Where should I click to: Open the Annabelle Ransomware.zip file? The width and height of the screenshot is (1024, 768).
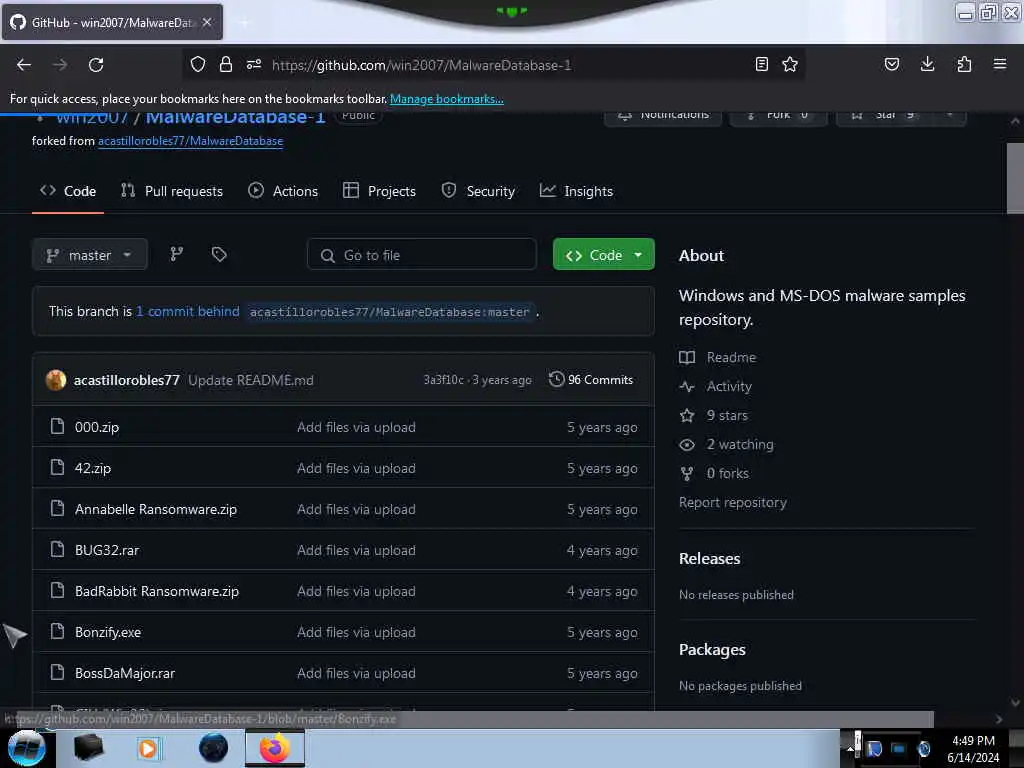point(156,509)
